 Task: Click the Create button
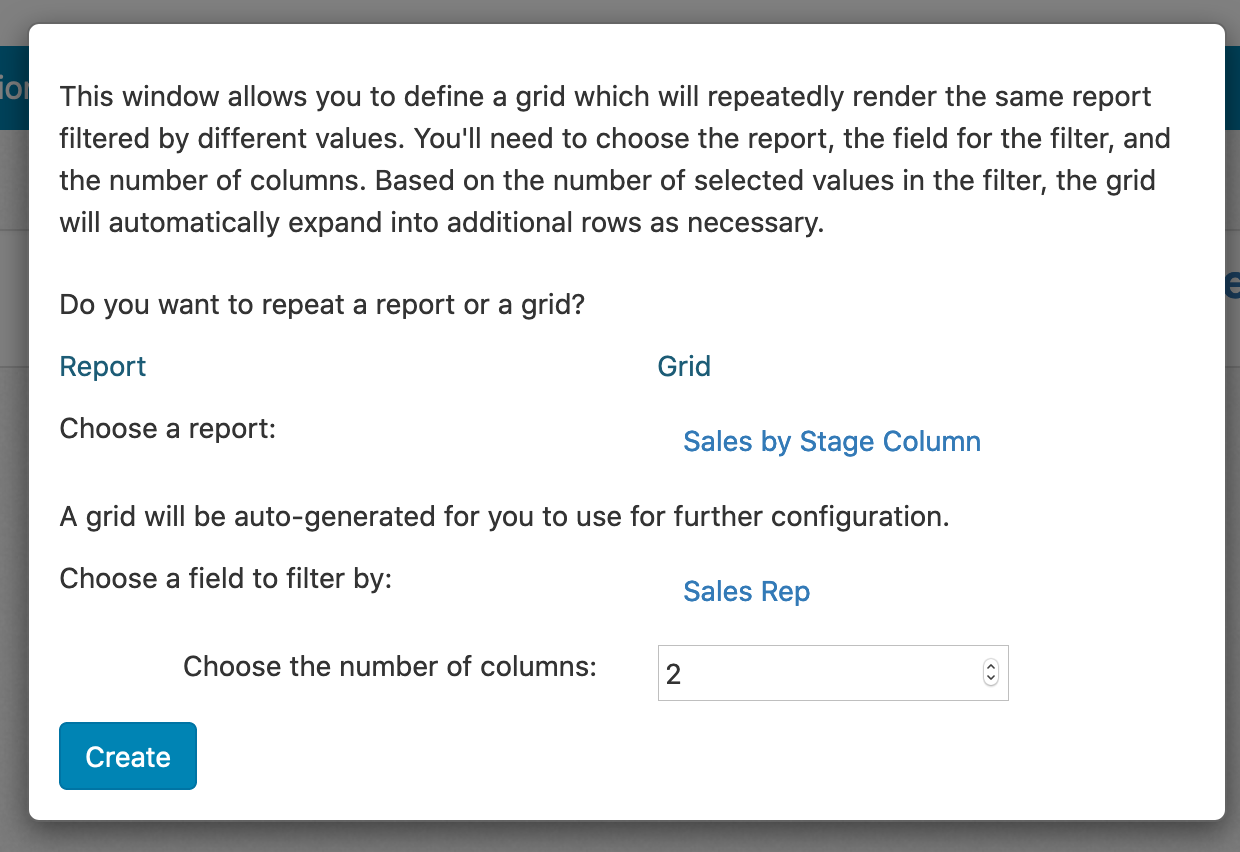127,756
